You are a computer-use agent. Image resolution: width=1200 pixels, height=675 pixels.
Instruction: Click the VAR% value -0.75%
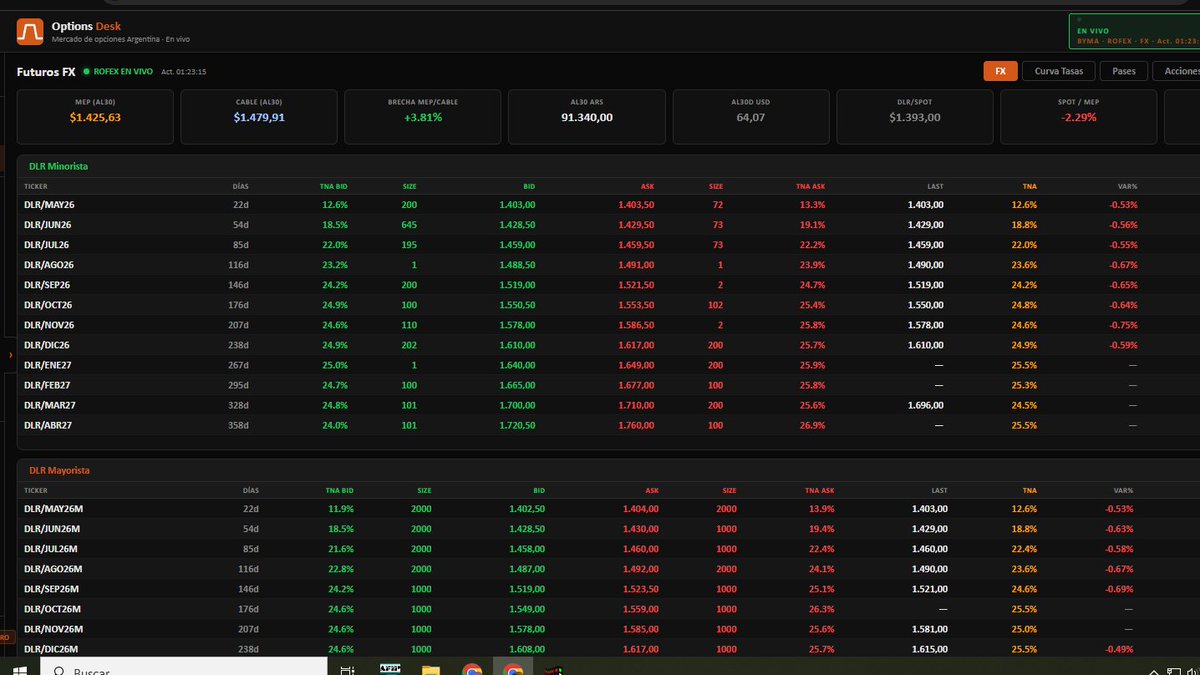(1122, 325)
